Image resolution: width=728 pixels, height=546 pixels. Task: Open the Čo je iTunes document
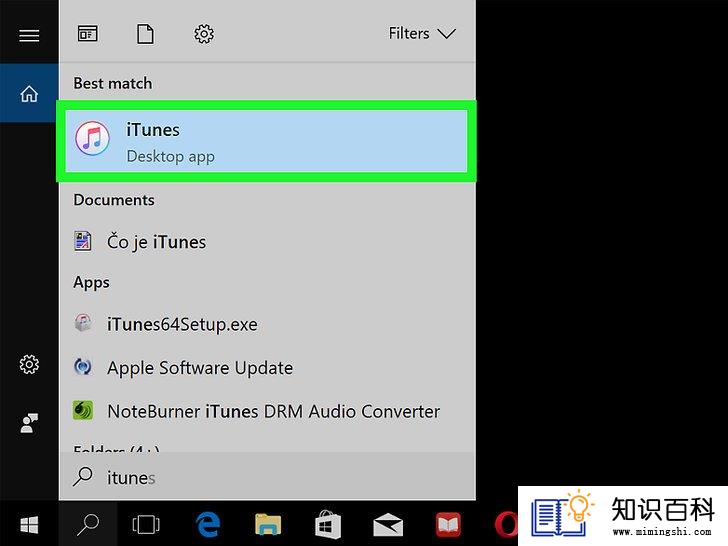point(266,242)
